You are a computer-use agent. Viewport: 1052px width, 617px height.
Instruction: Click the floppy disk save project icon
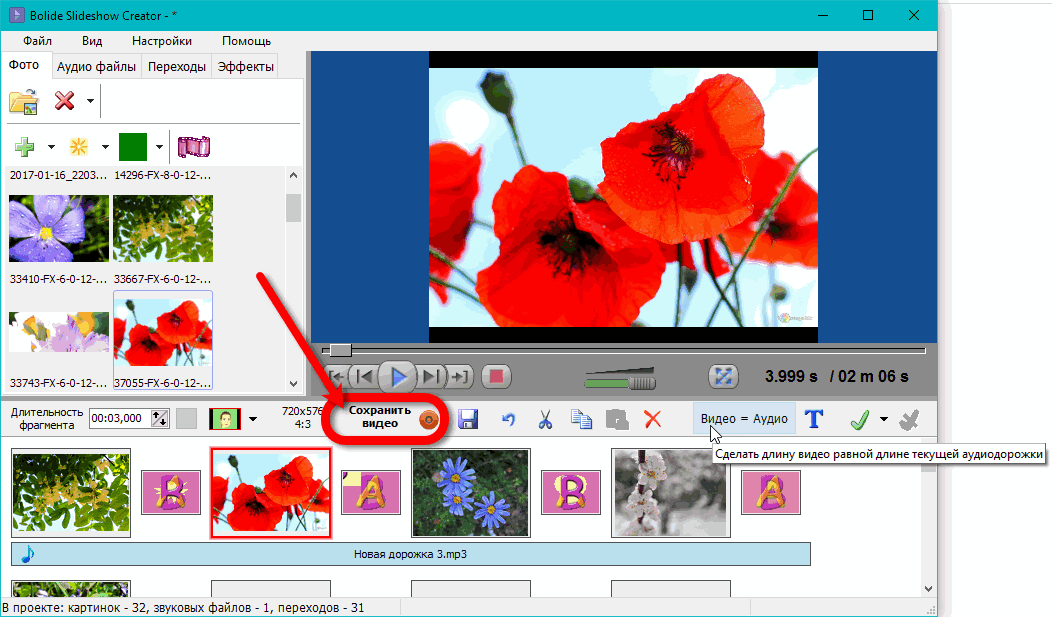click(x=468, y=420)
